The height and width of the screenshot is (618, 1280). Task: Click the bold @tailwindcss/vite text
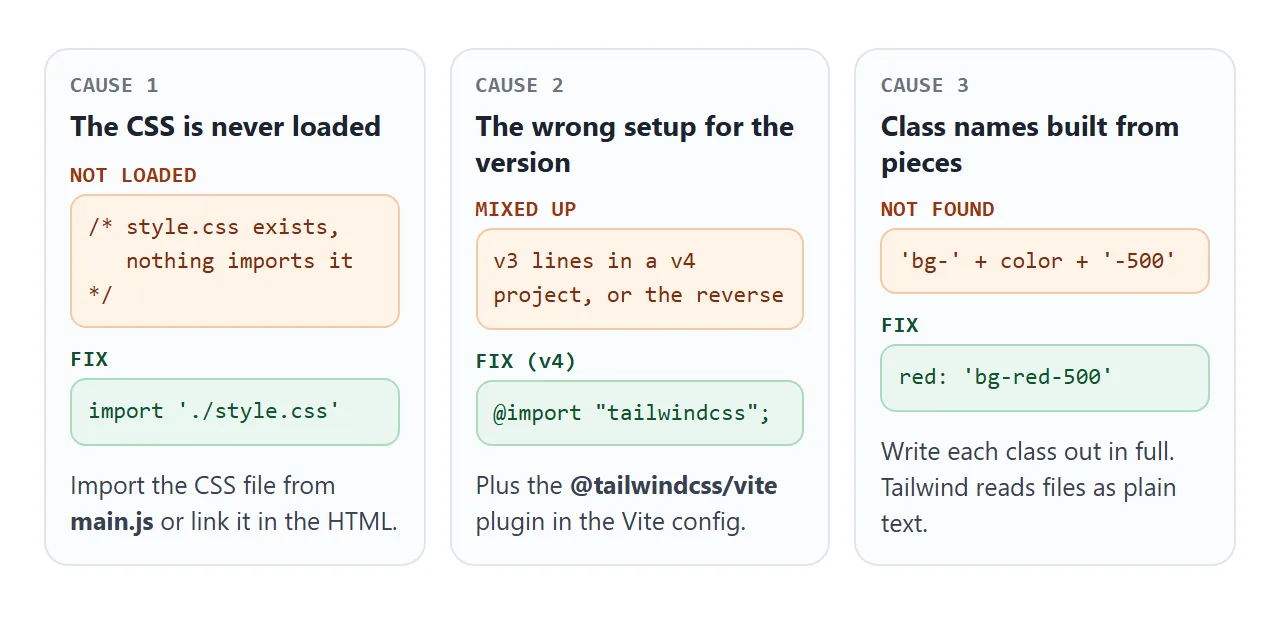click(x=673, y=486)
